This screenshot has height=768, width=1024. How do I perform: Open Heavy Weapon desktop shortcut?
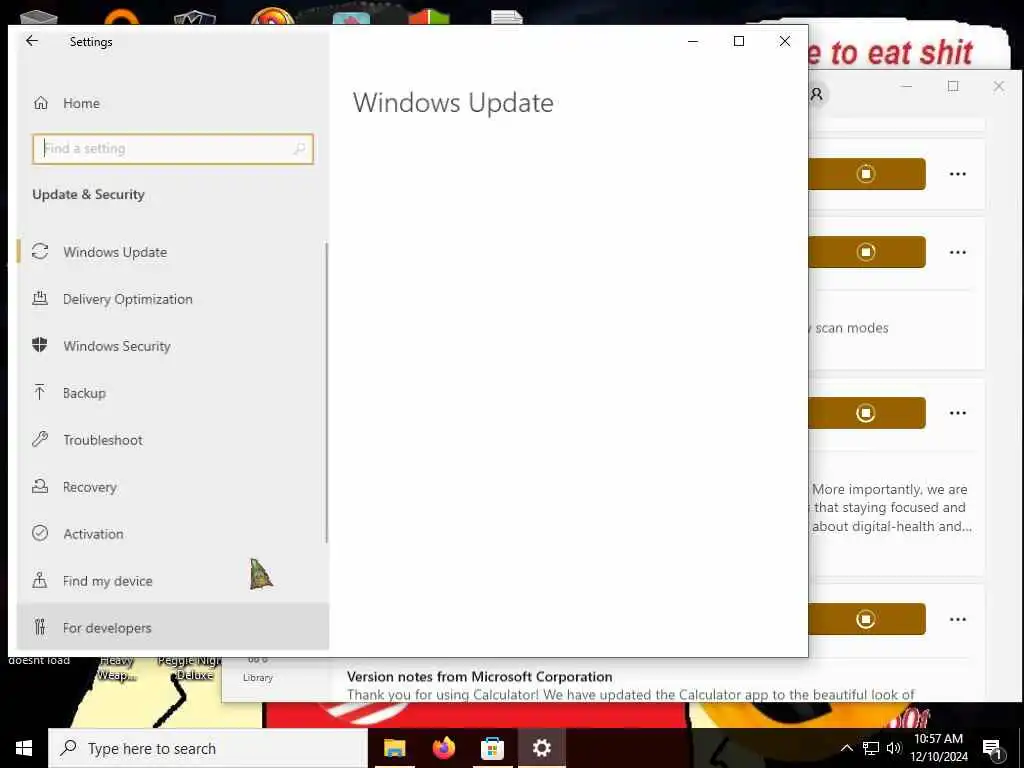pos(118,669)
